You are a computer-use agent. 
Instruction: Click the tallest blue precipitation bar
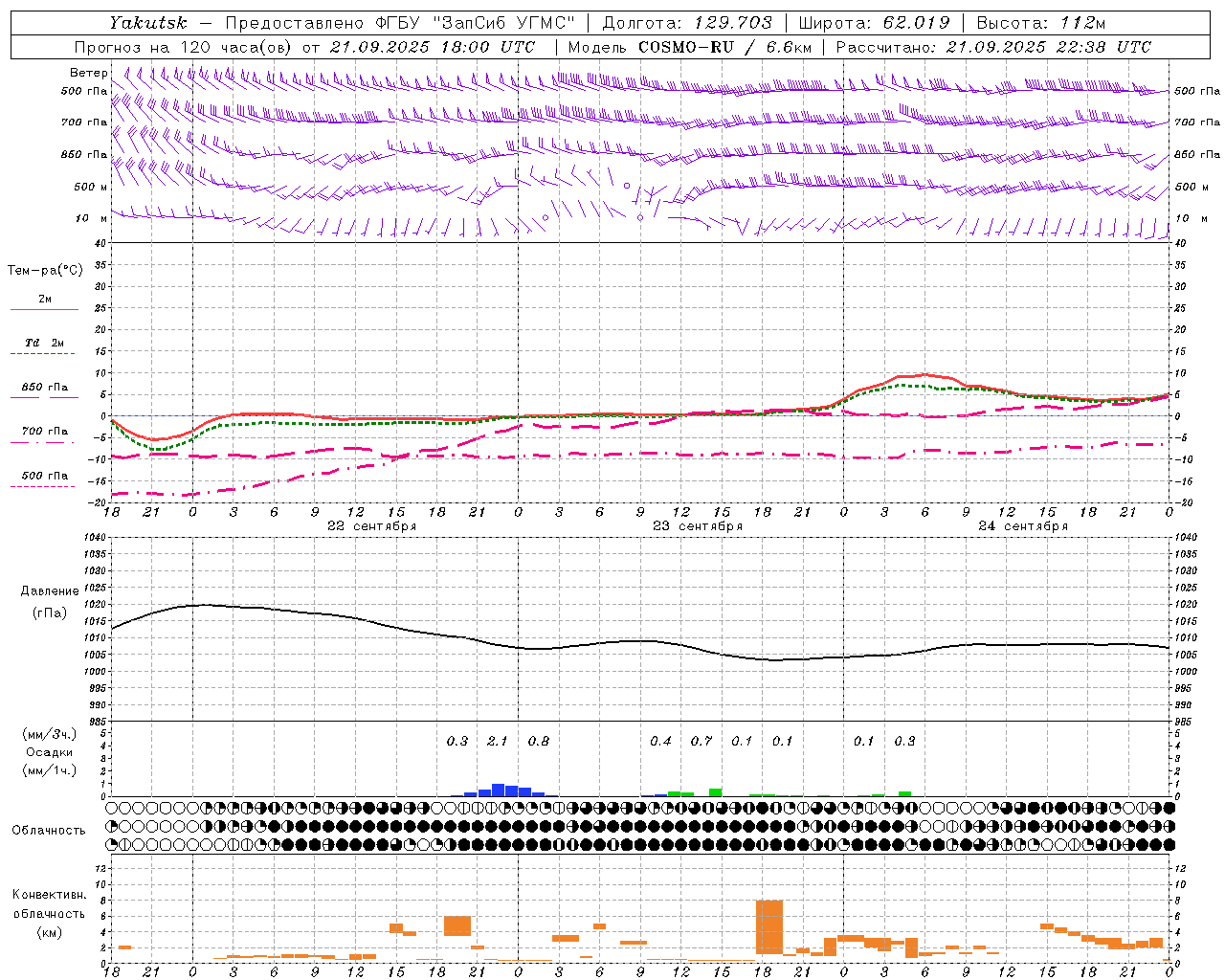coord(498,791)
